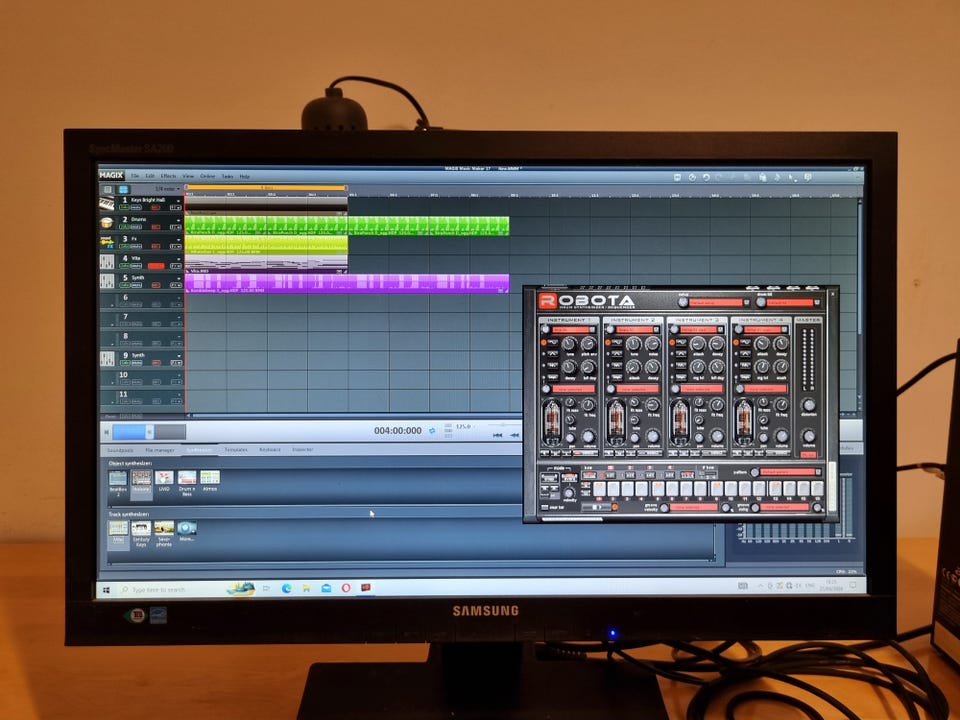This screenshot has width=960, height=720.
Task: Open the Effects menu
Action: coord(168,176)
